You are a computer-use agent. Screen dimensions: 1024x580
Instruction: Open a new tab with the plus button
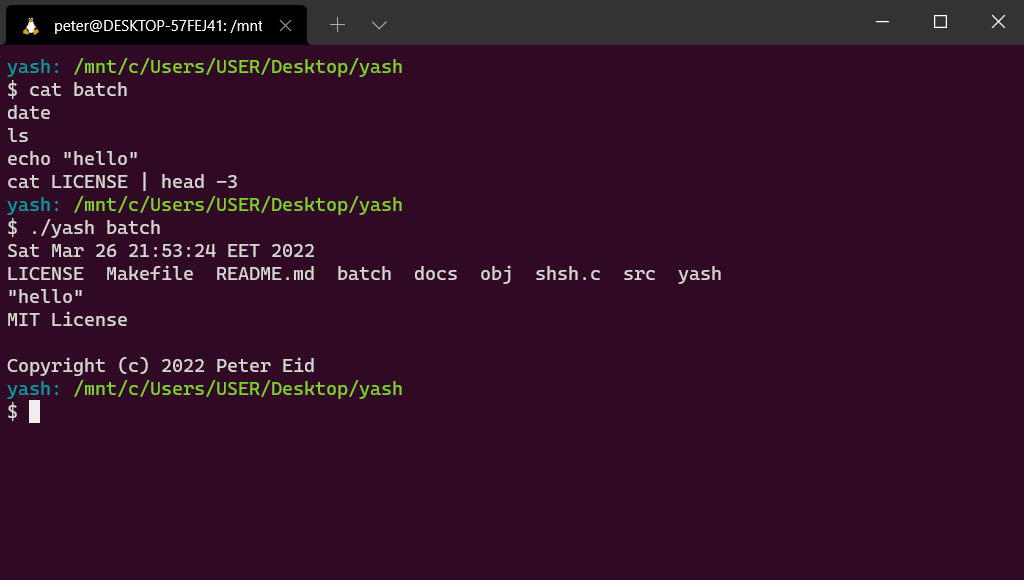(x=337, y=25)
